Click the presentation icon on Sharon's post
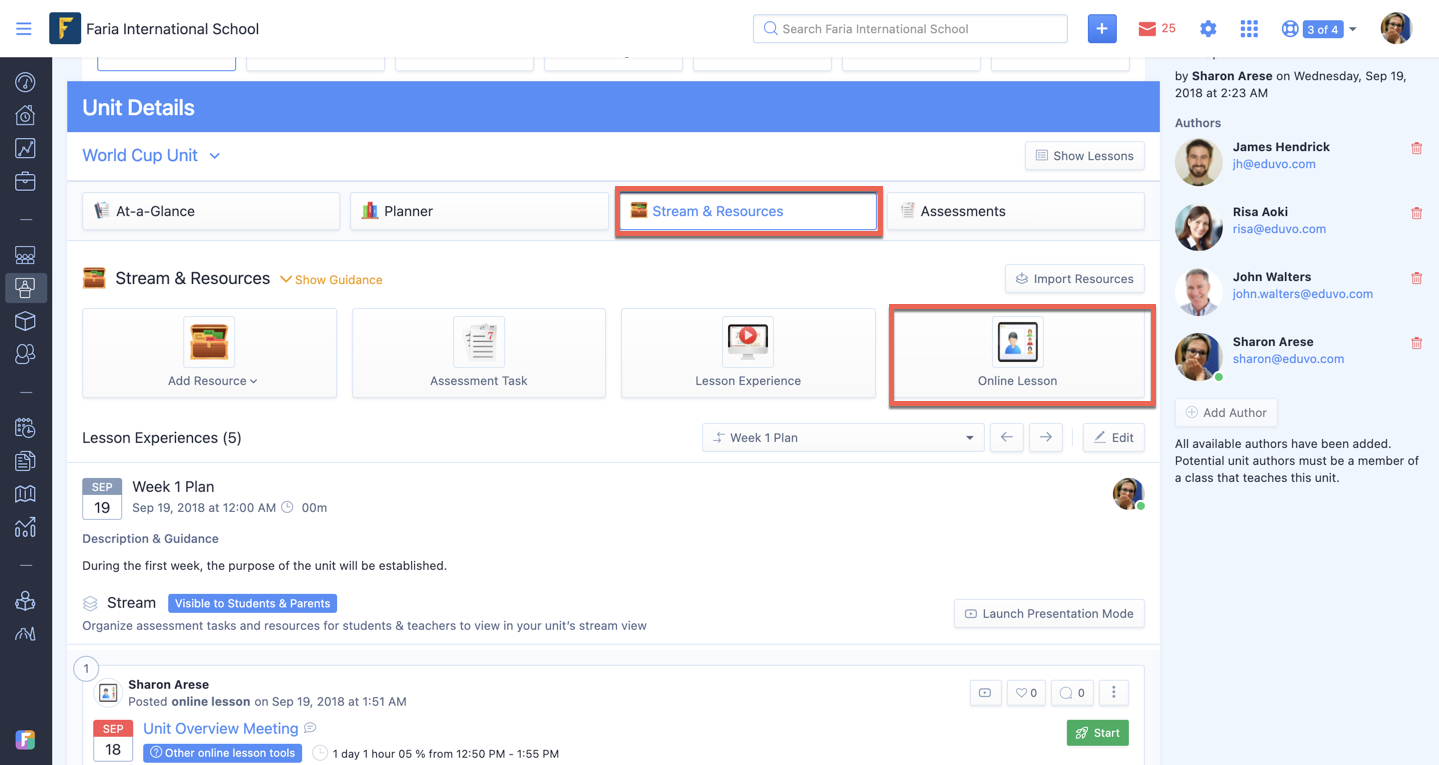Screen dimensions: 1439x765 pos(985,693)
